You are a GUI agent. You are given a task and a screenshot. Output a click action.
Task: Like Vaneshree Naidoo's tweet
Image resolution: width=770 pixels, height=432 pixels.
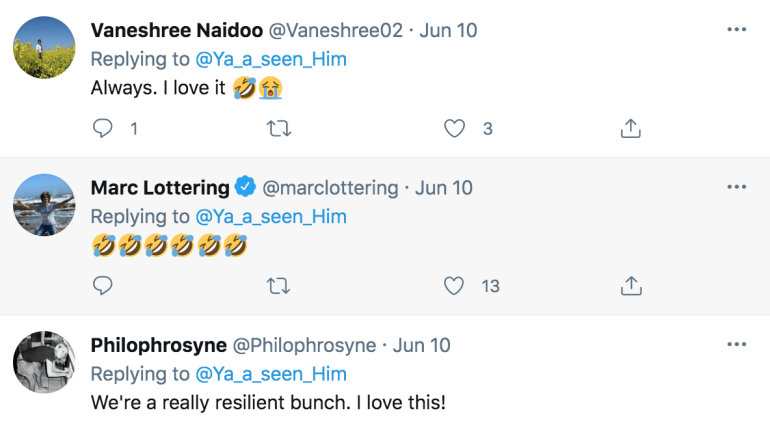tap(454, 129)
